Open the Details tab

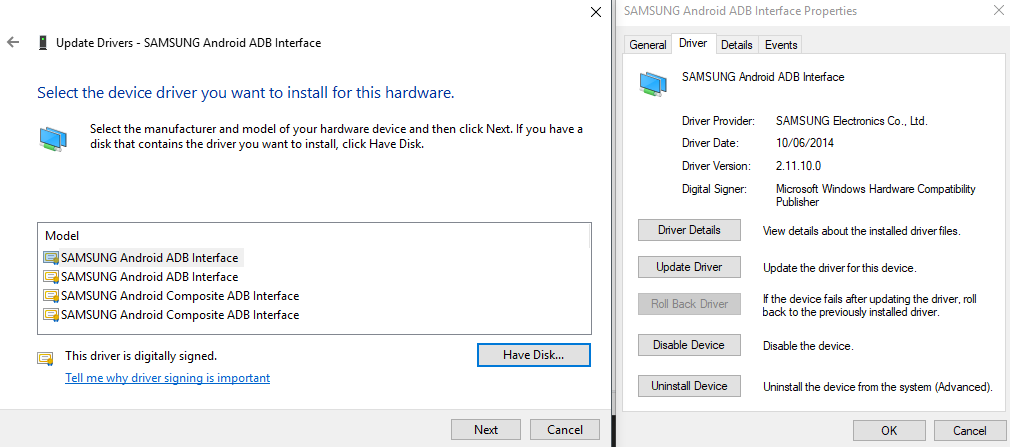[736, 45]
